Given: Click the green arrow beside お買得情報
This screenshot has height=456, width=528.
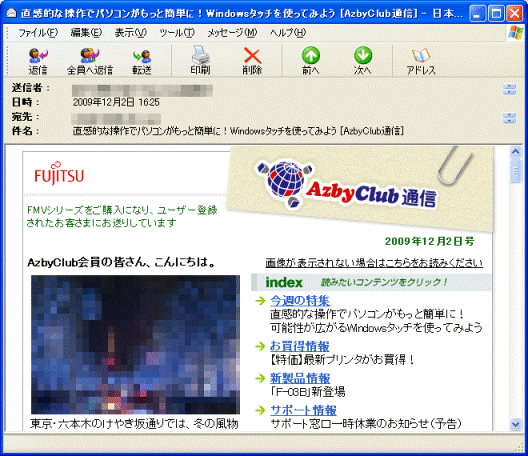Looking at the screenshot, I should point(260,346).
